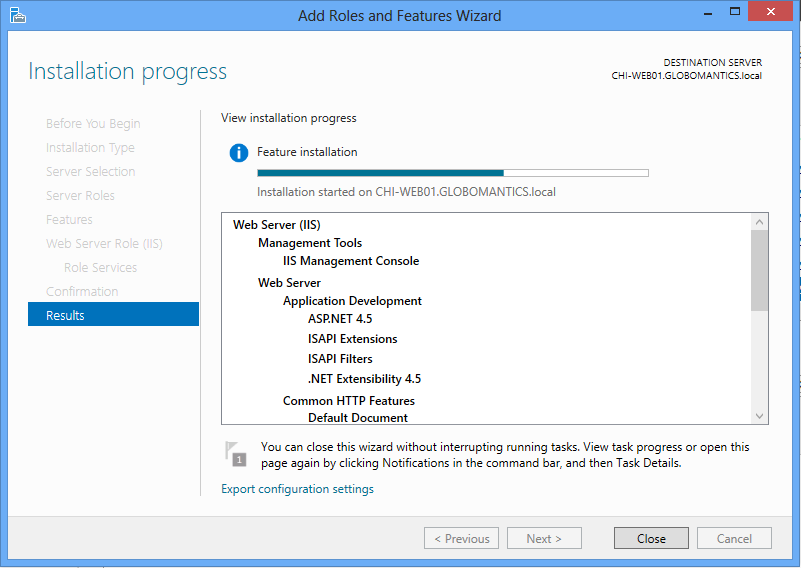801x568 pixels.
Task: Minimize the wizard window
Action: (708, 13)
